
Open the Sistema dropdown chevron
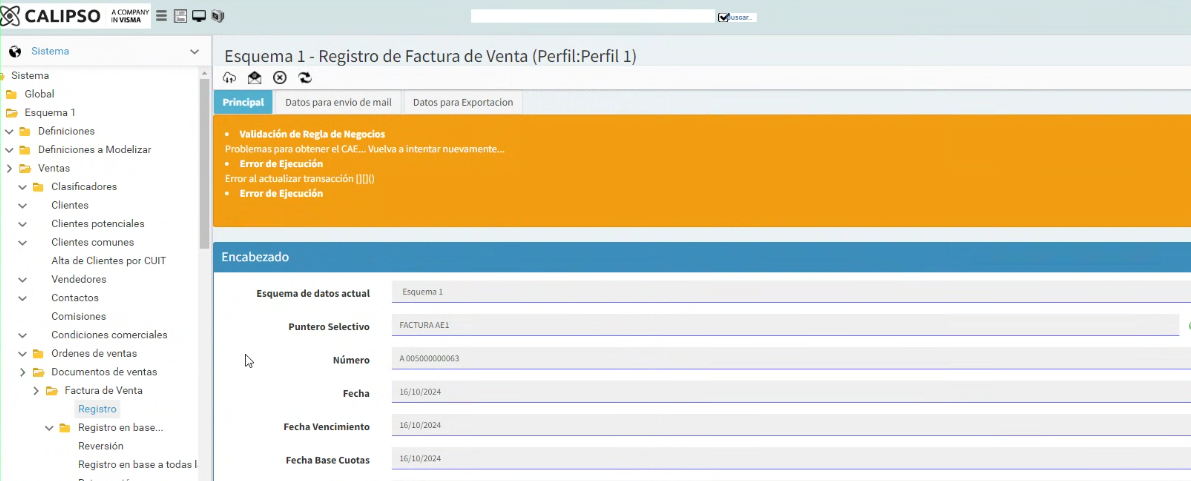click(x=194, y=52)
